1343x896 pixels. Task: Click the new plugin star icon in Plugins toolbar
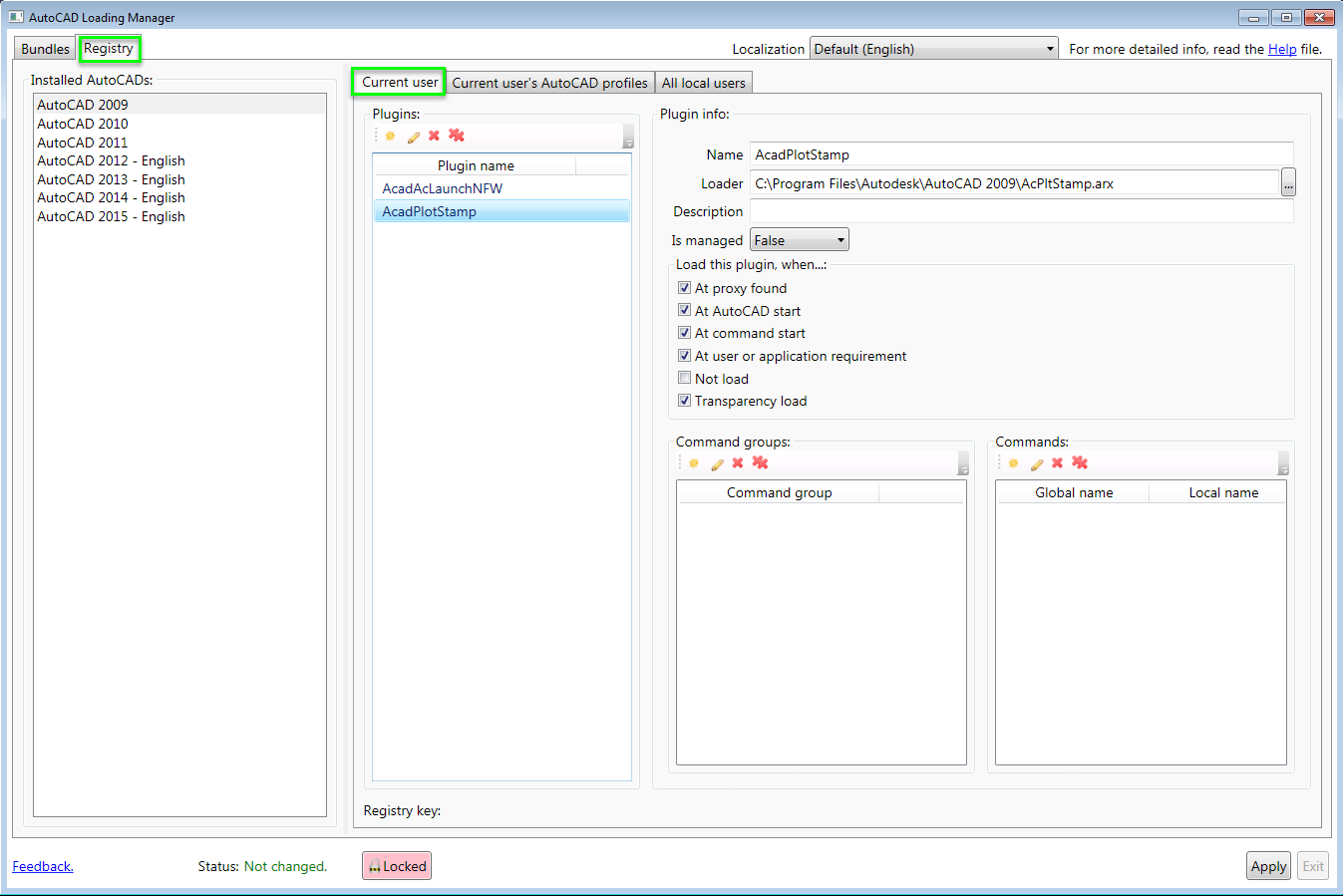tap(390, 137)
